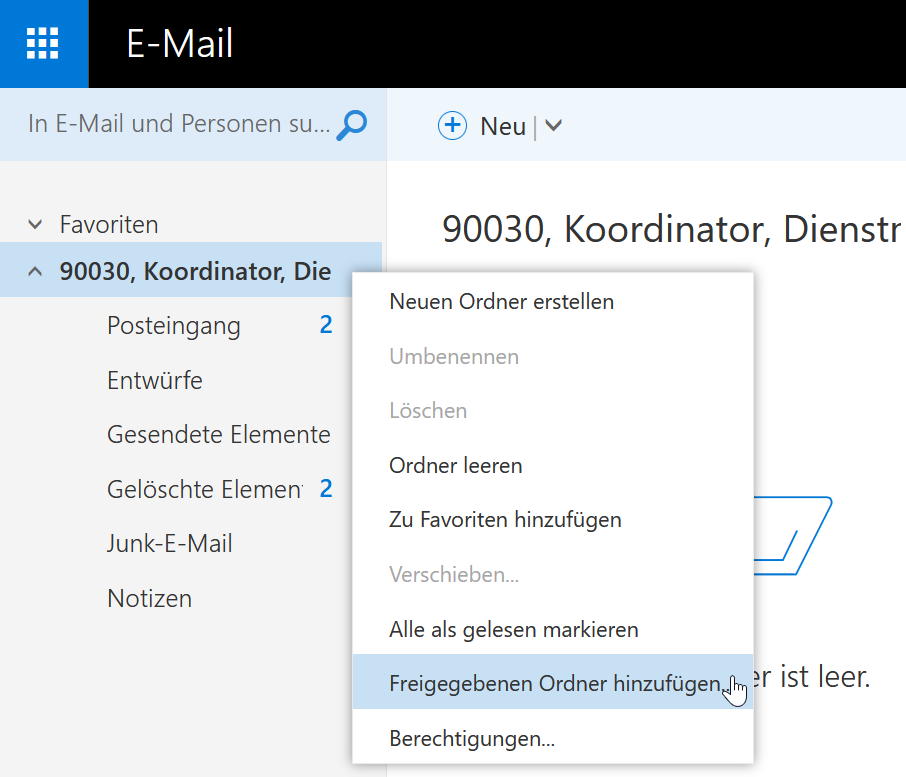Click in the E-Mail und Personen search field
This screenshot has width=906, height=777.
pos(179,124)
